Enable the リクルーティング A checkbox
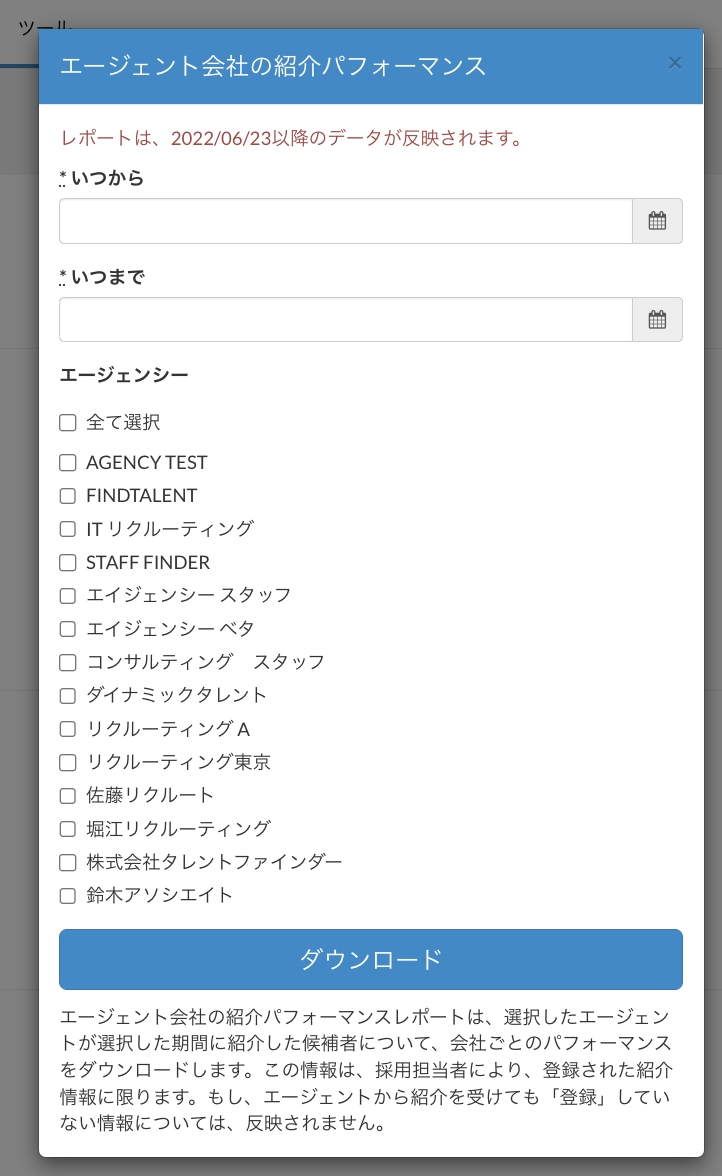Viewport: 722px width, 1176px height. (x=68, y=729)
